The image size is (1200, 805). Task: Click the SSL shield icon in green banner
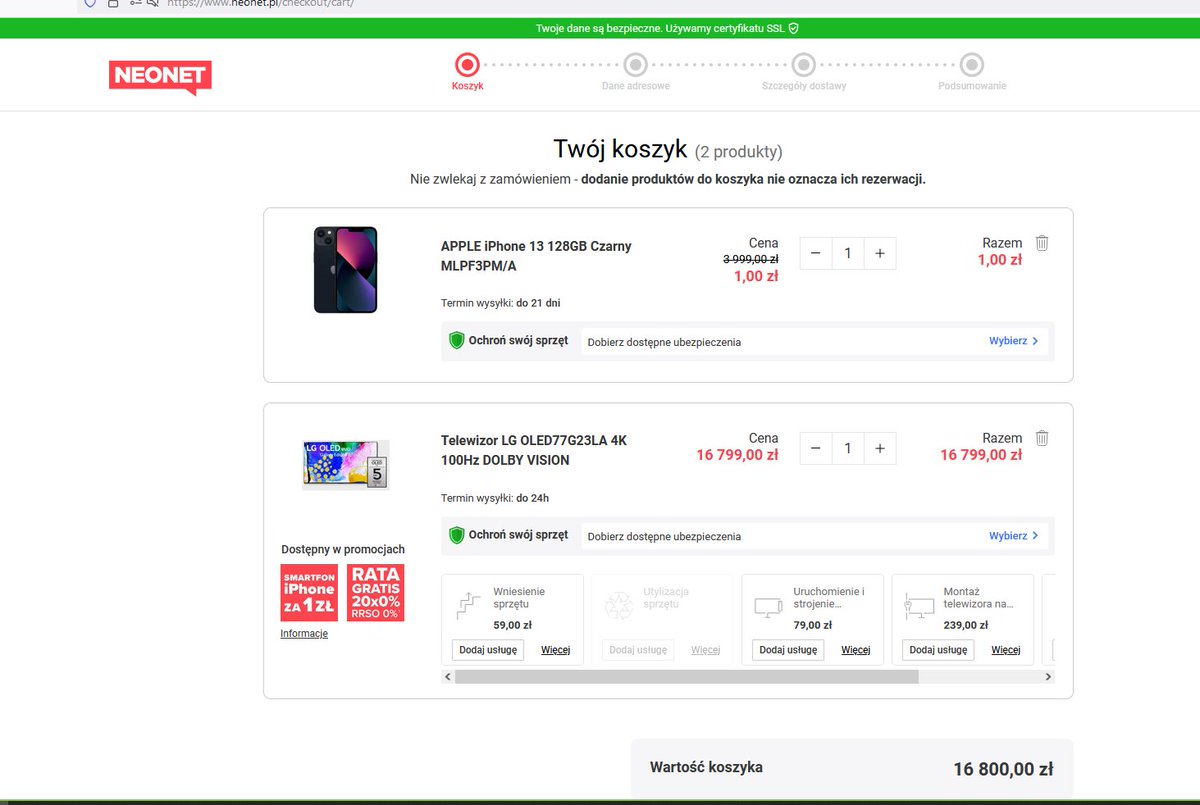pos(793,28)
